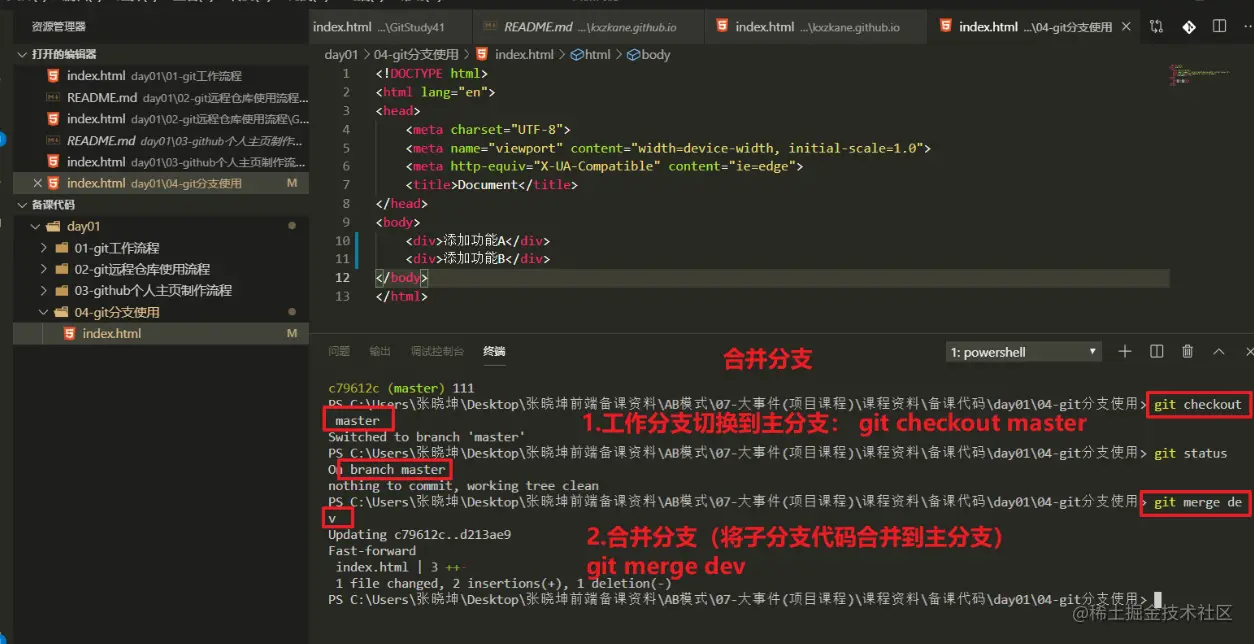Click HTML5 icon of index.html in file tree

point(70,333)
